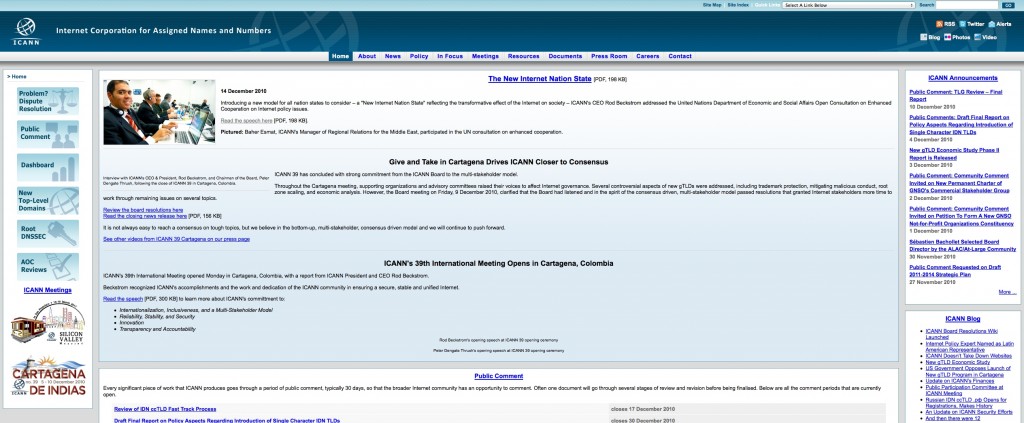Screen dimensions: 1024x423
Task: Open New Permanent Charter of GNSO's announcement
Action: (x=959, y=183)
